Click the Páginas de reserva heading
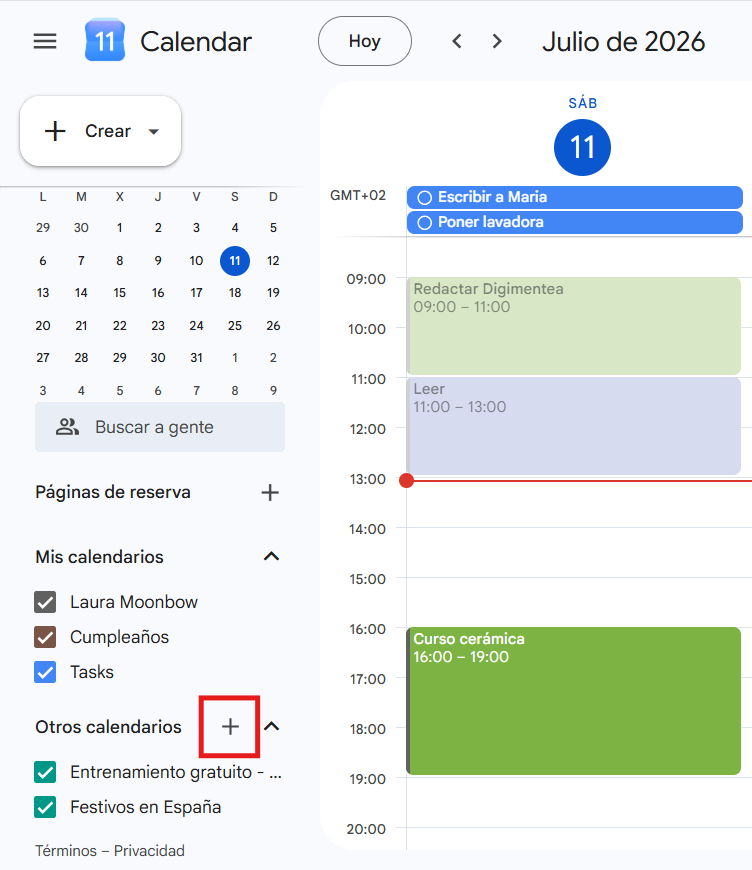This screenshot has width=752, height=870. pyautogui.click(x=113, y=492)
